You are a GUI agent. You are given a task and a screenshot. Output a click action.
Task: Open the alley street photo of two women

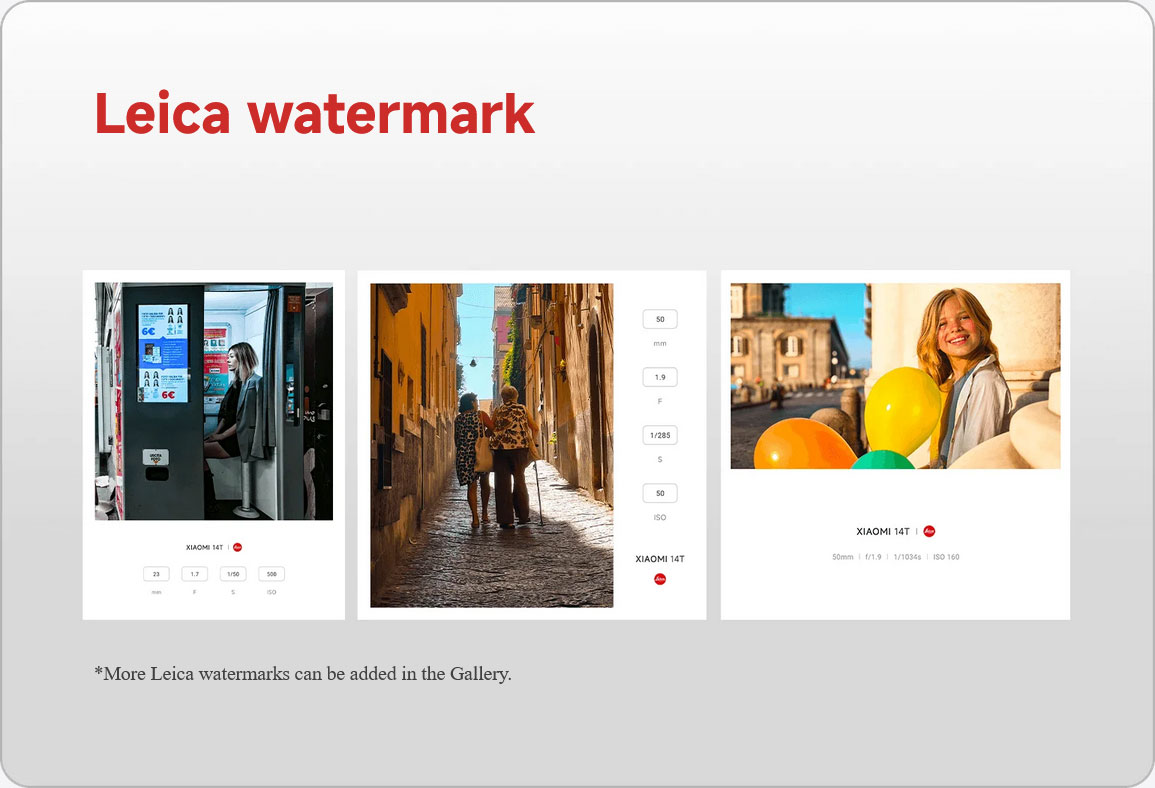click(x=491, y=445)
